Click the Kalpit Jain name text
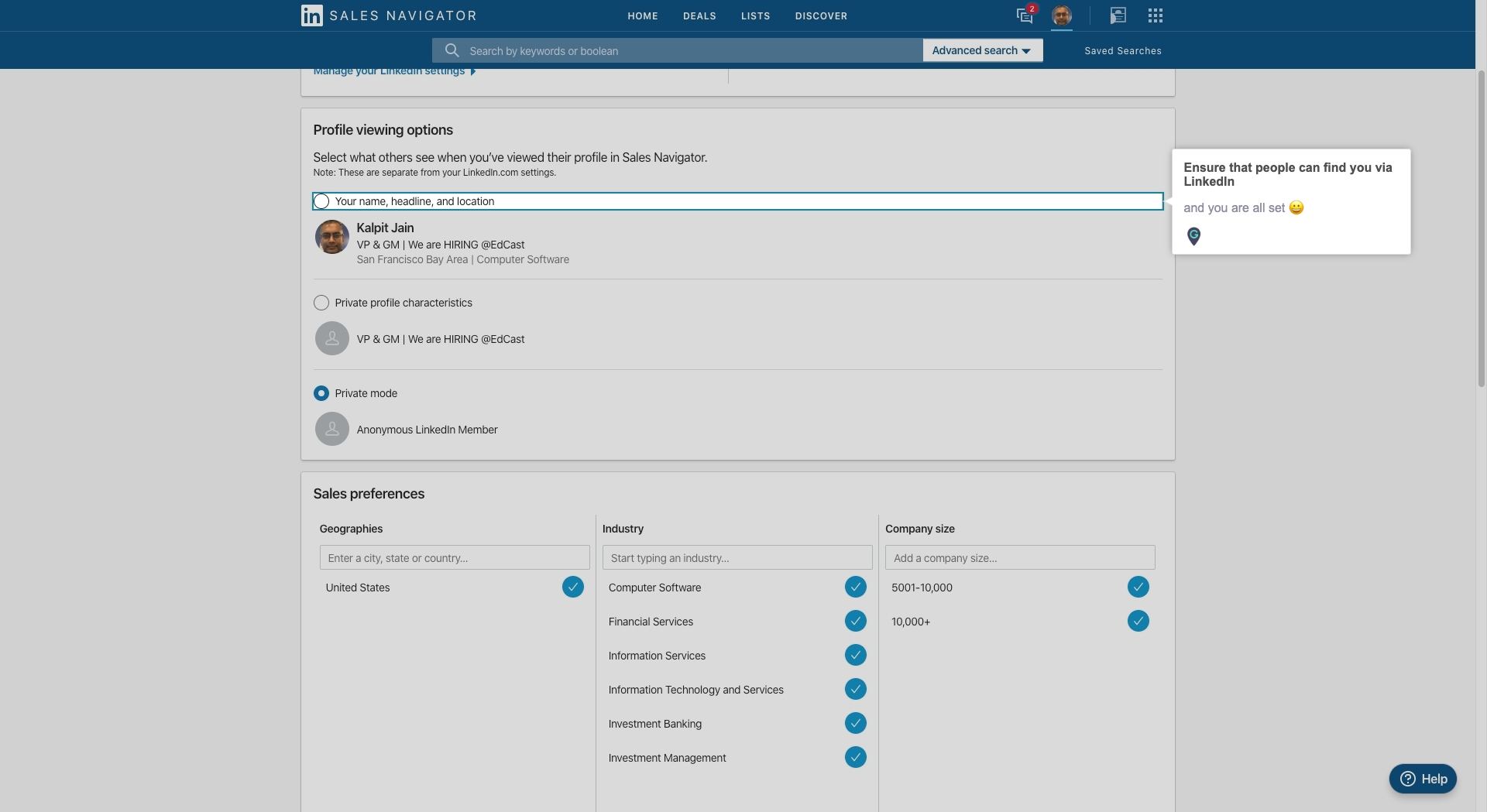Image resolution: width=1487 pixels, height=812 pixels. click(385, 228)
